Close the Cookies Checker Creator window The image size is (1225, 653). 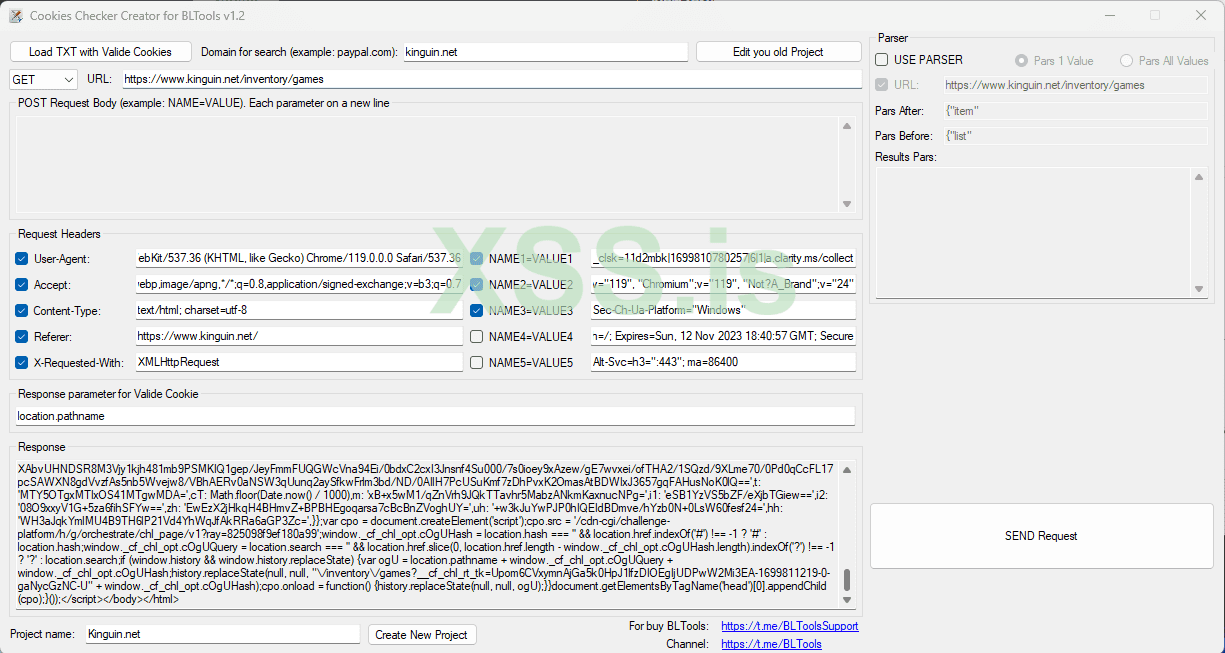[x=1201, y=15]
